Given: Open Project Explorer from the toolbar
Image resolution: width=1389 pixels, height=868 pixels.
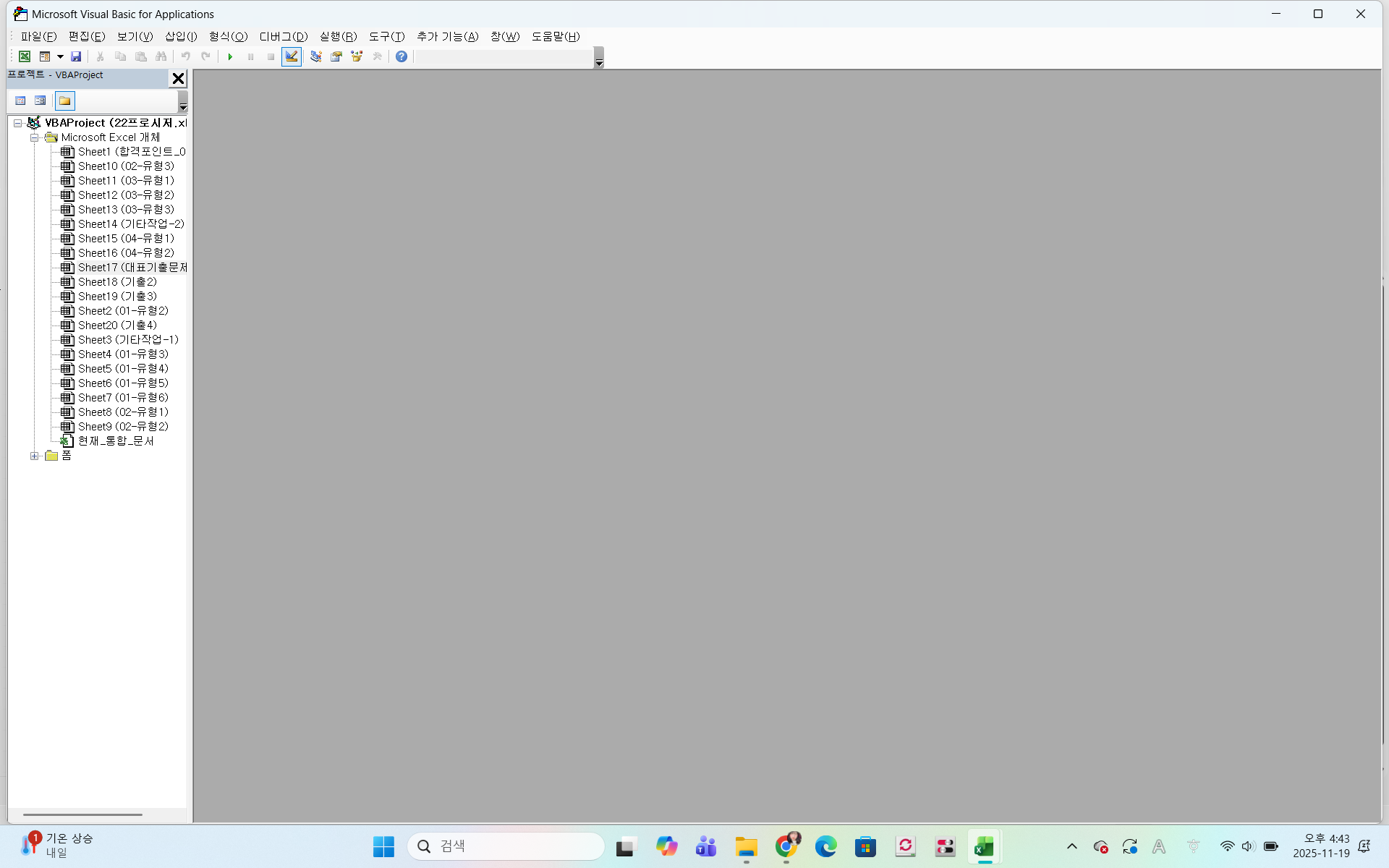Looking at the screenshot, I should tap(316, 56).
